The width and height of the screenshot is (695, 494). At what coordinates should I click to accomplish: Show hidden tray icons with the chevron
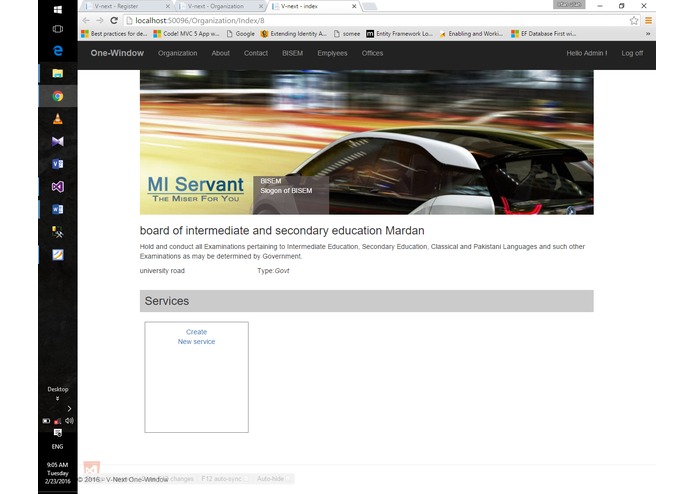69,408
